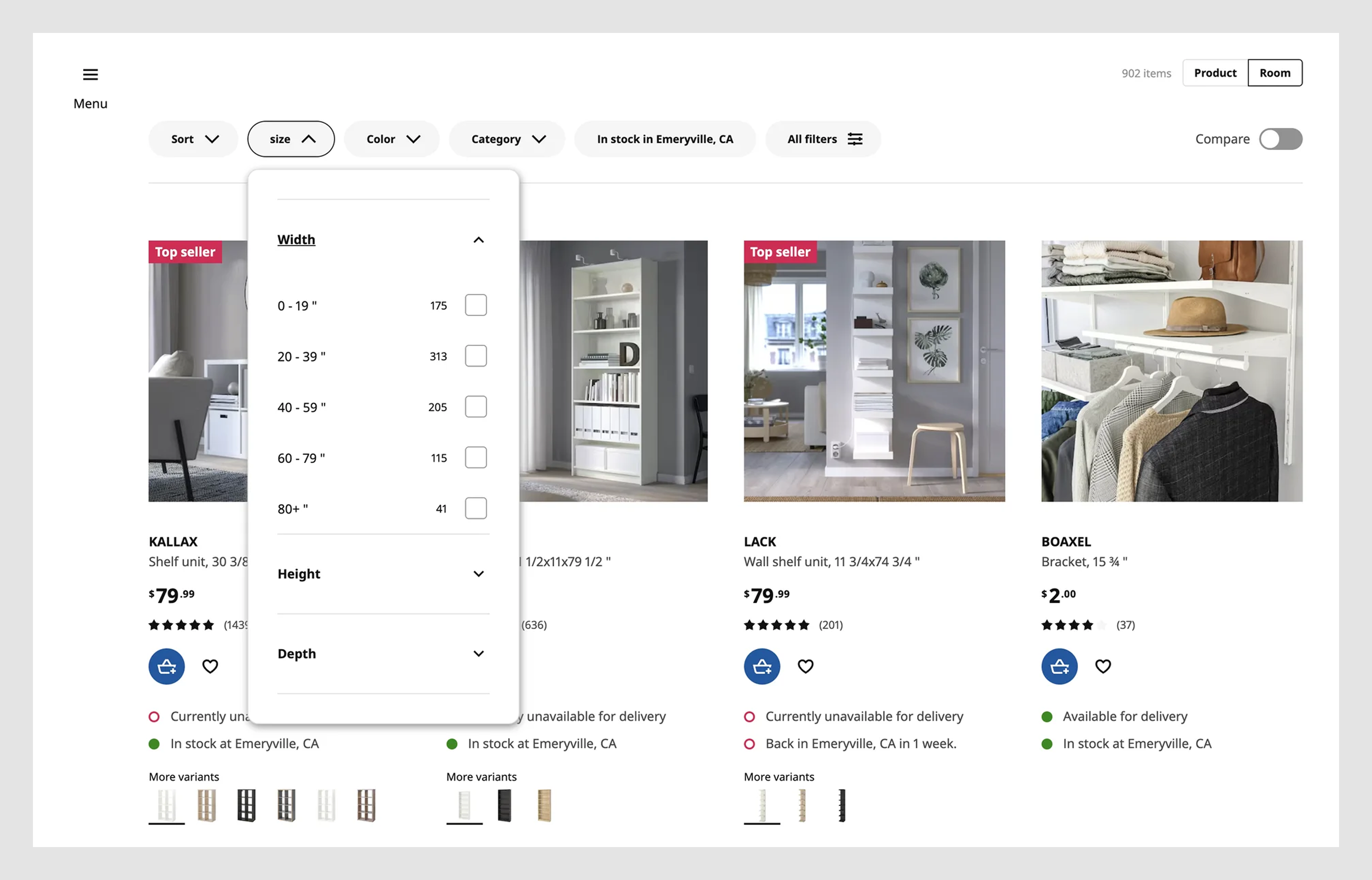Open the Color filter dropdown
The width and height of the screenshot is (1372, 880).
[x=392, y=139]
